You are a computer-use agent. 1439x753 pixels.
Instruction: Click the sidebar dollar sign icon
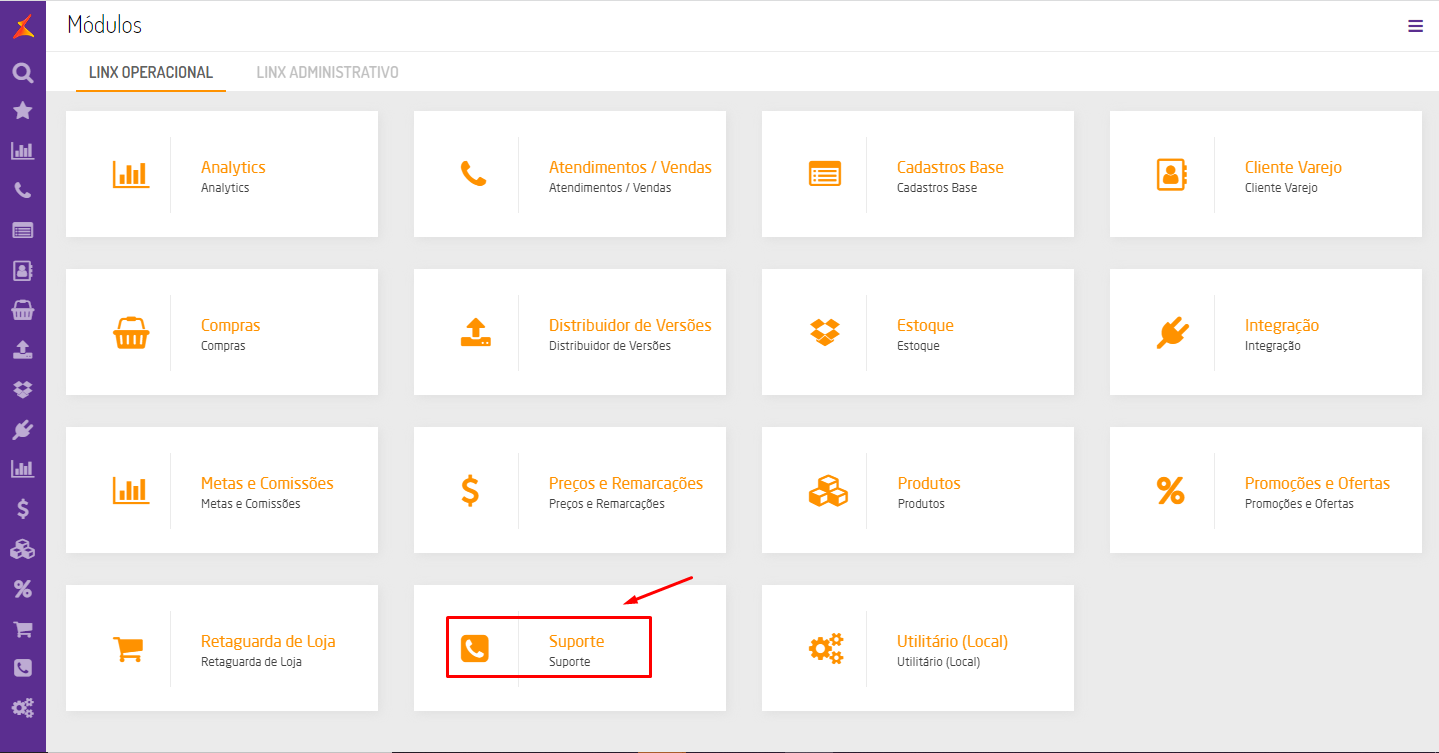(22, 508)
